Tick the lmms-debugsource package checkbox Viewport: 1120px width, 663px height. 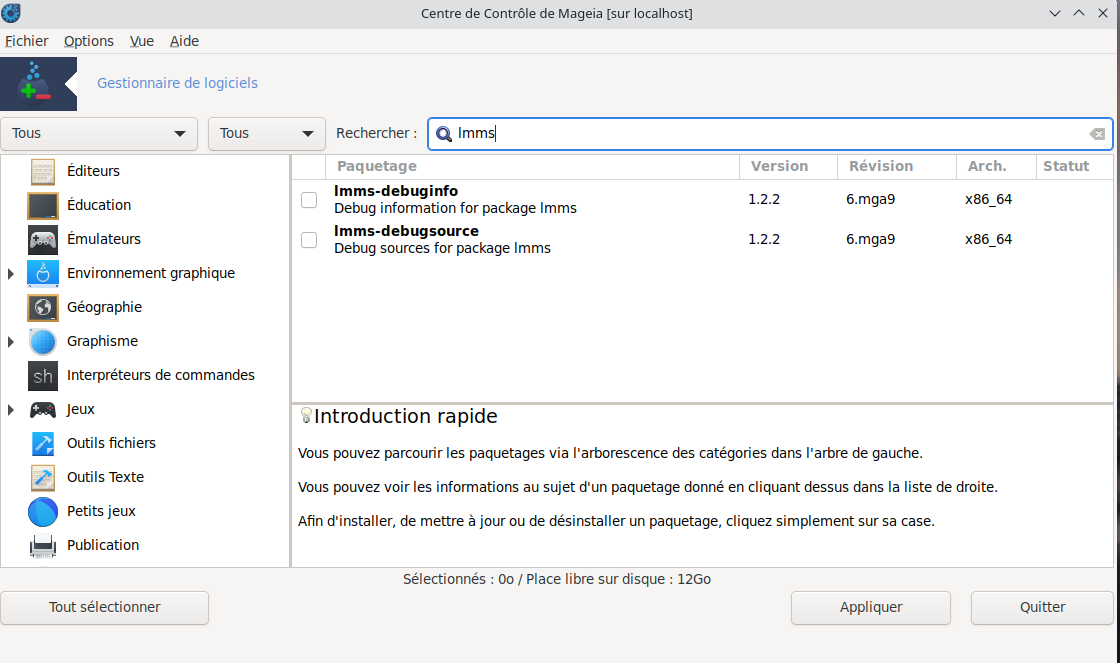(309, 240)
